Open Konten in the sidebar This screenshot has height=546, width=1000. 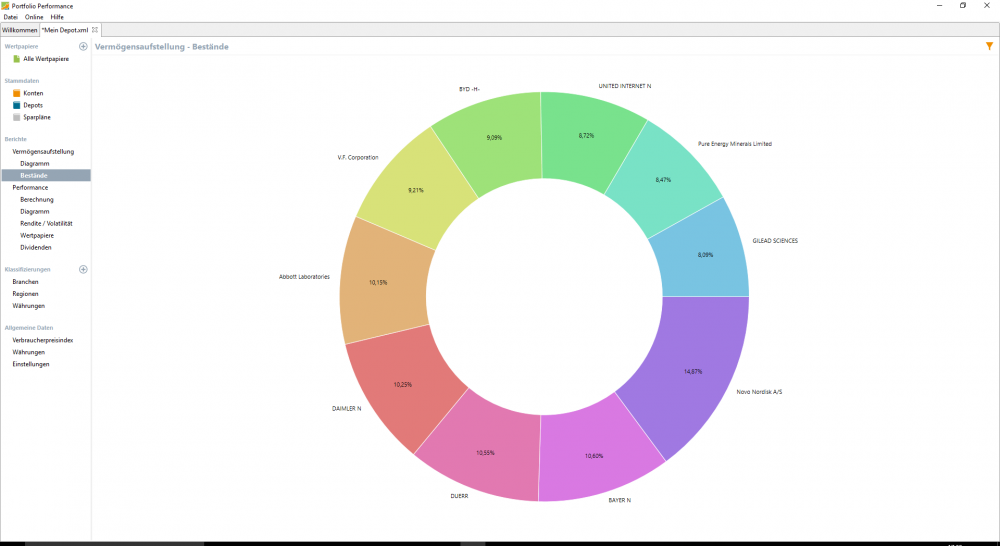(33, 93)
